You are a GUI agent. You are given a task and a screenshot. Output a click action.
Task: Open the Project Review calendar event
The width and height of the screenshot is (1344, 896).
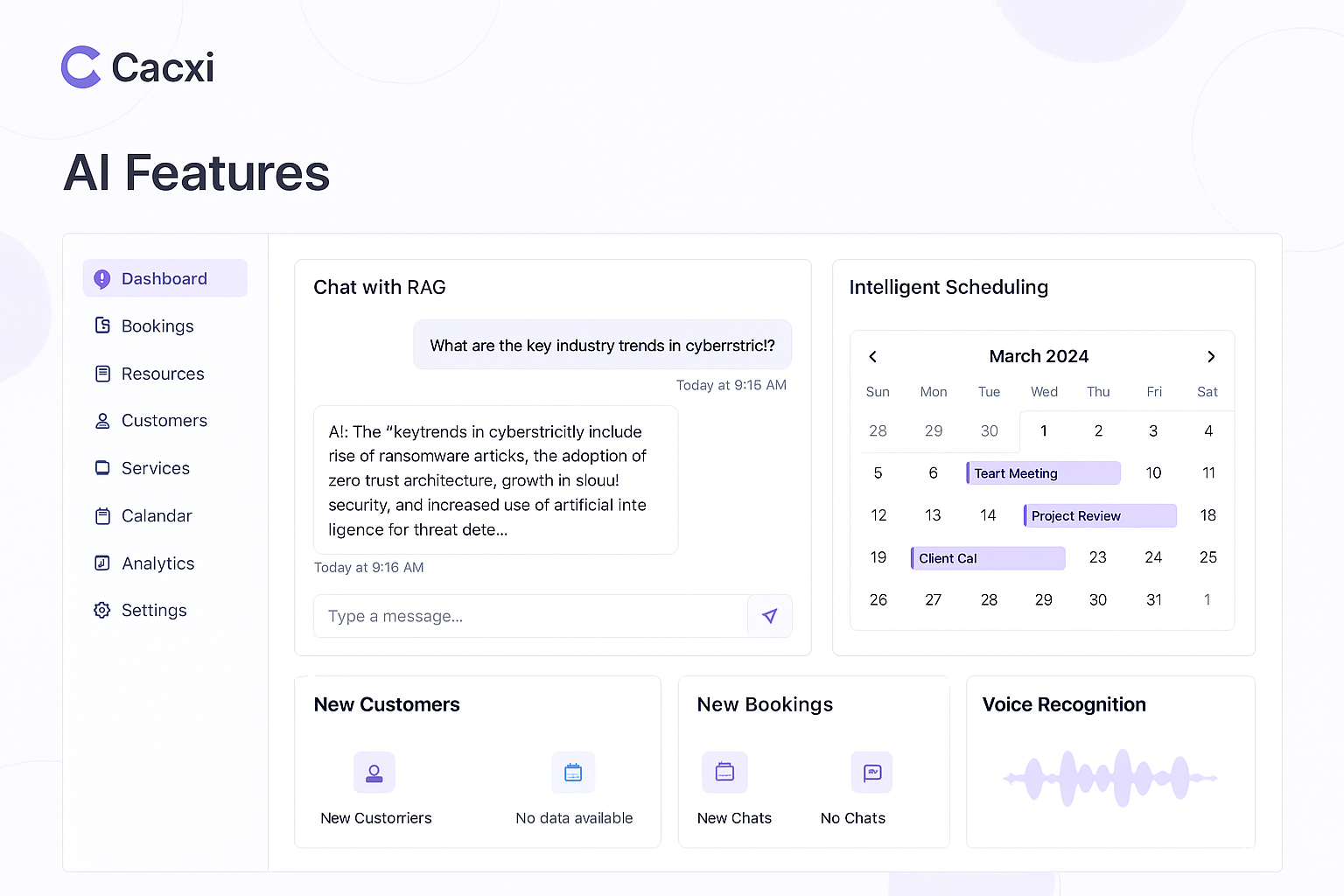[1100, 515]
